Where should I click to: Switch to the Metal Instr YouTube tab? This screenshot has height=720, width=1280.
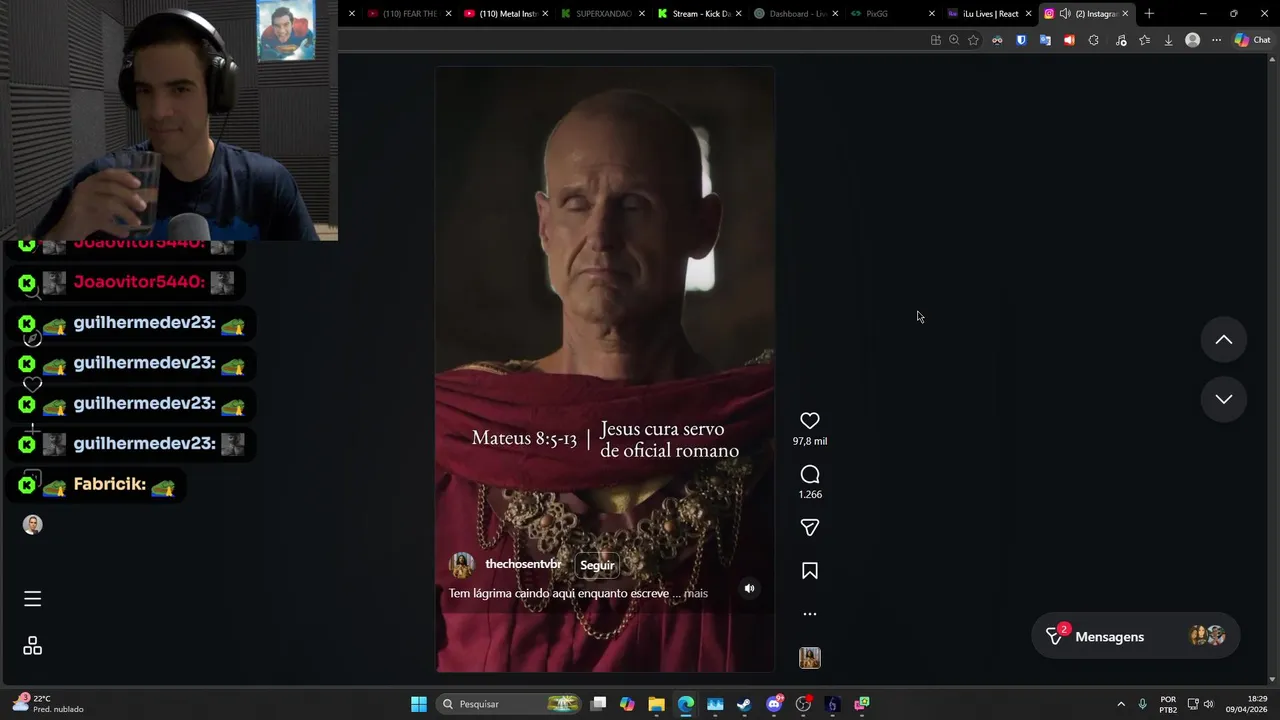(x=506, y=14)
